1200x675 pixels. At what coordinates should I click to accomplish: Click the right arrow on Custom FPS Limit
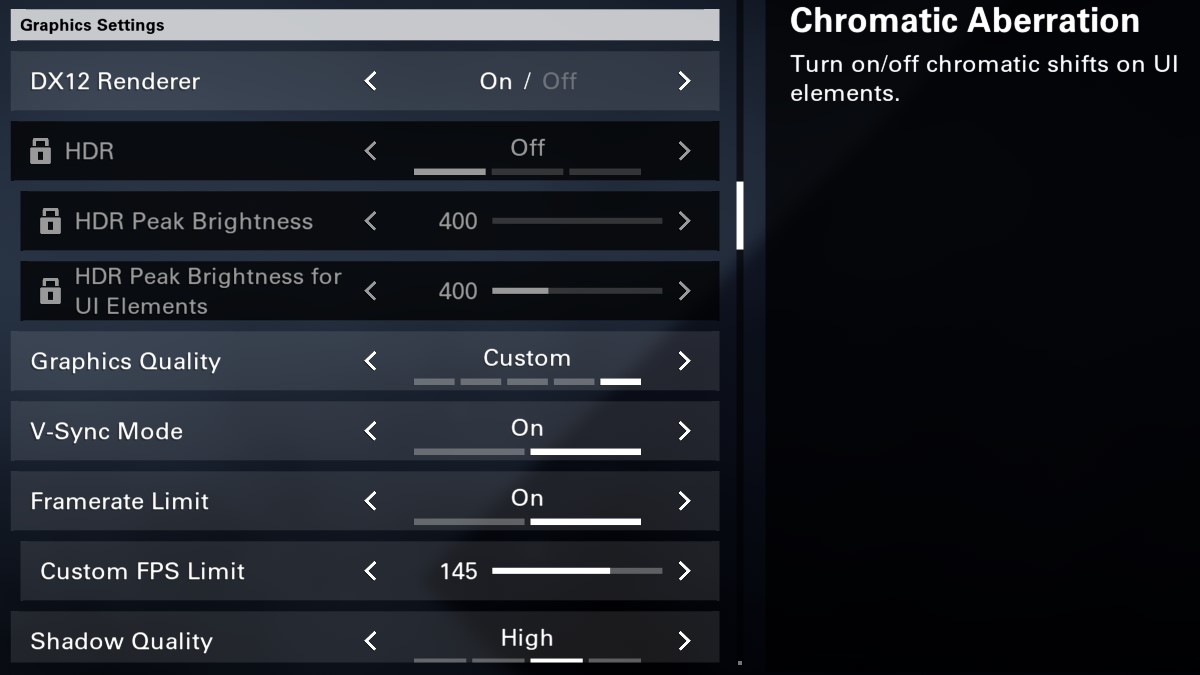pos(685,571)
